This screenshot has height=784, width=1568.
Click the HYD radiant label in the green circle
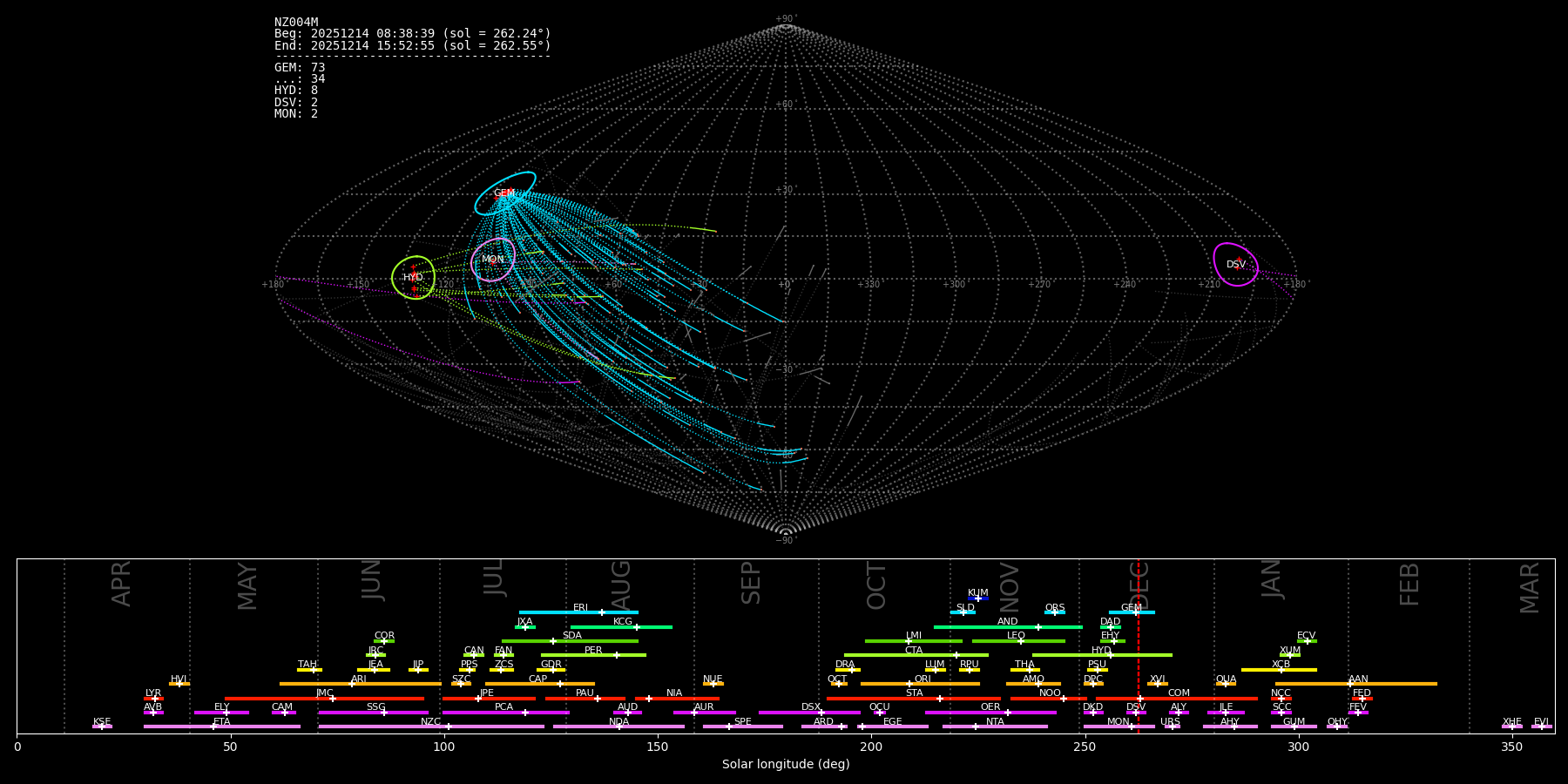413,278
